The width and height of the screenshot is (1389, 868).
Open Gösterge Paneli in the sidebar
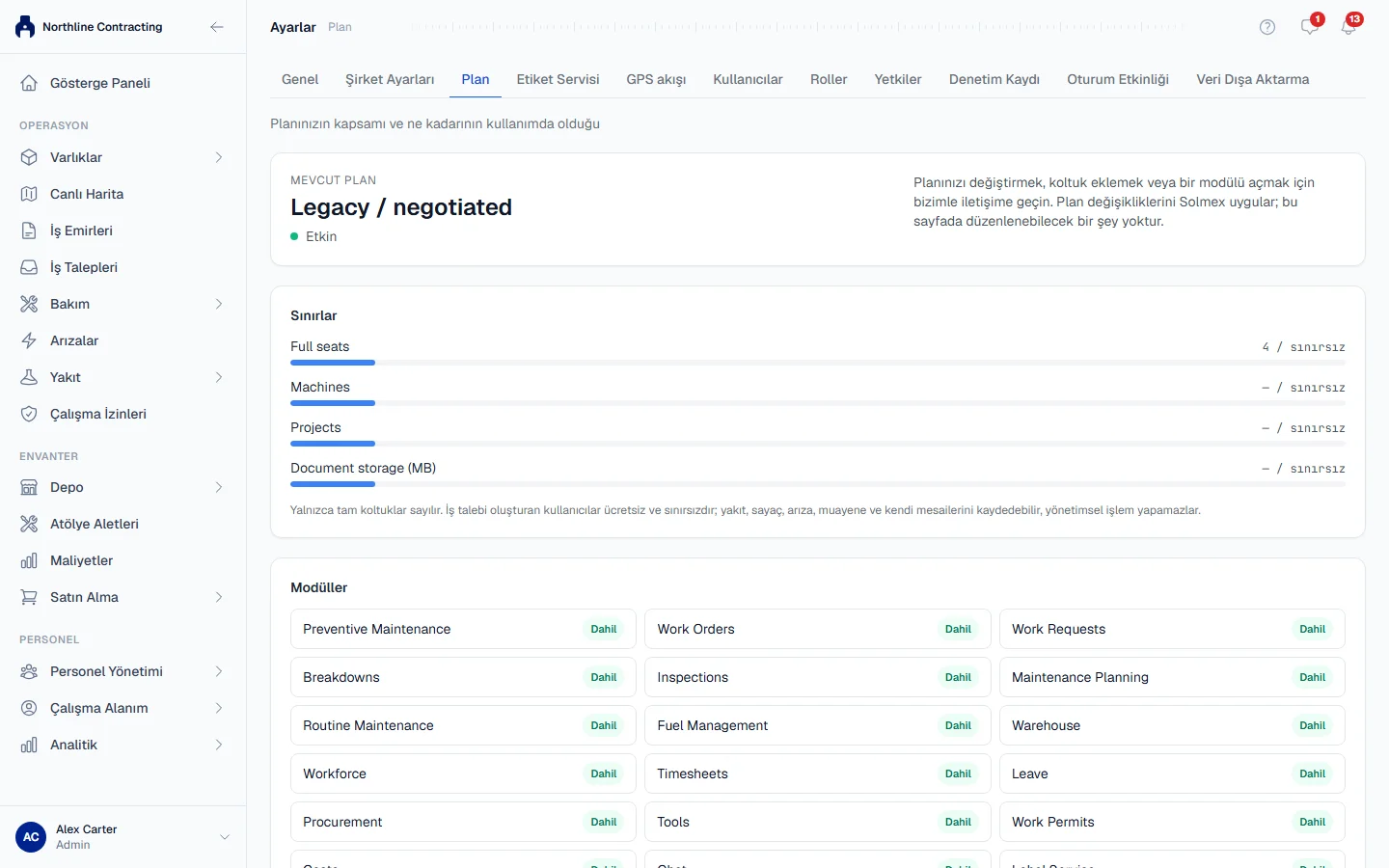click(123, 83)
